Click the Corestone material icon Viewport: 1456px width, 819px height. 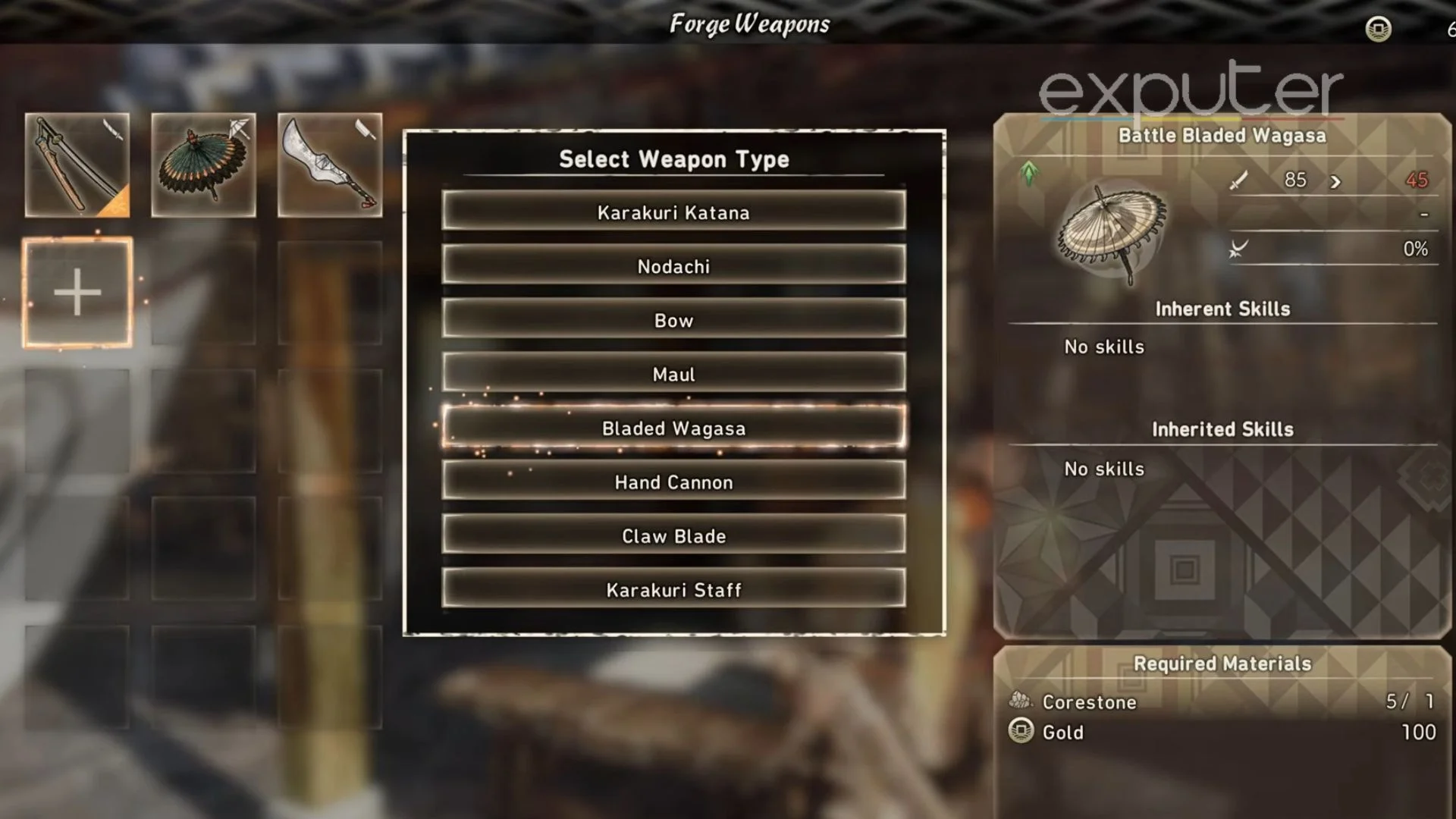1020,701
